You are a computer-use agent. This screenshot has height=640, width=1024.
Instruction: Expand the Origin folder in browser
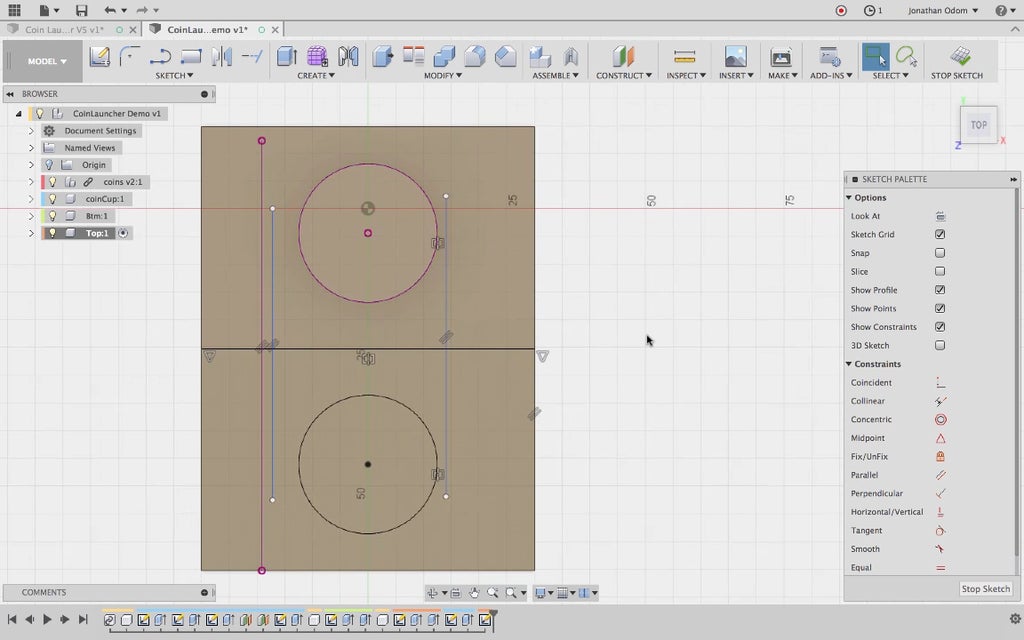[x=31, y=165]
